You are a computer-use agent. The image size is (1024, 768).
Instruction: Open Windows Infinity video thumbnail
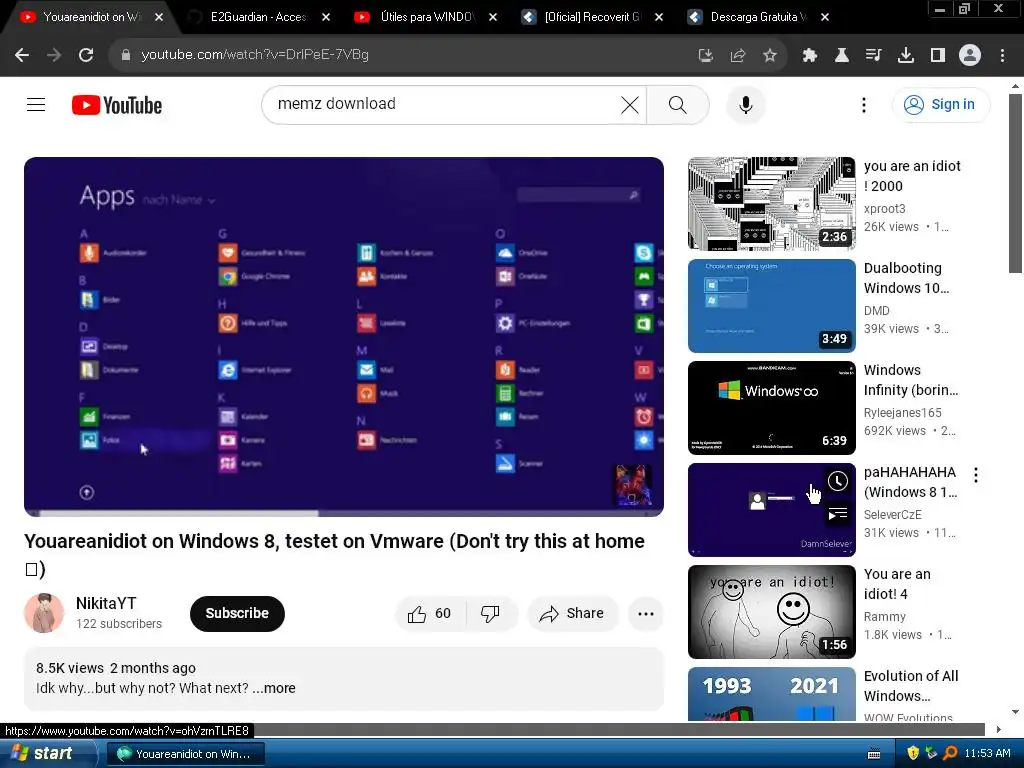coord(771,408)
